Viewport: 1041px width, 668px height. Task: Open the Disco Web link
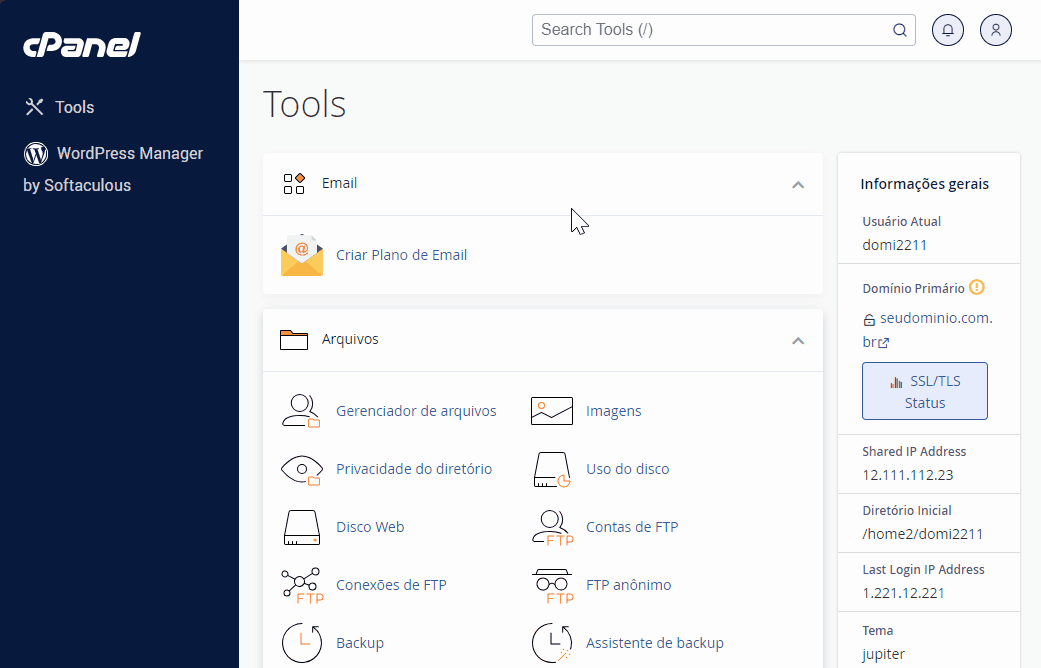pyautogui.click(x=370, y=527)
